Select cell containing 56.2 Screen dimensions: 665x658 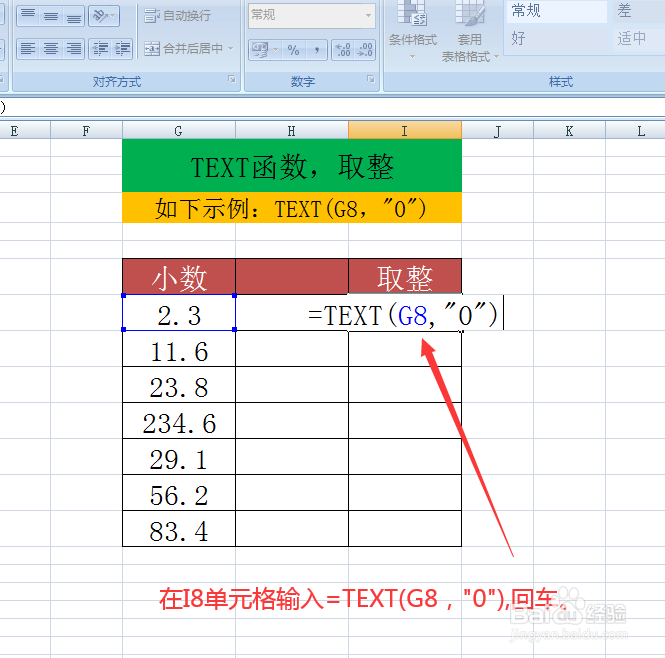tap(179, 493)
